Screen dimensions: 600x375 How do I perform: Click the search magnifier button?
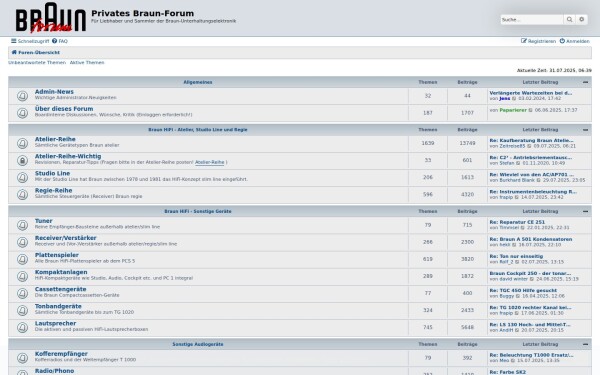[x=569, y=20]
